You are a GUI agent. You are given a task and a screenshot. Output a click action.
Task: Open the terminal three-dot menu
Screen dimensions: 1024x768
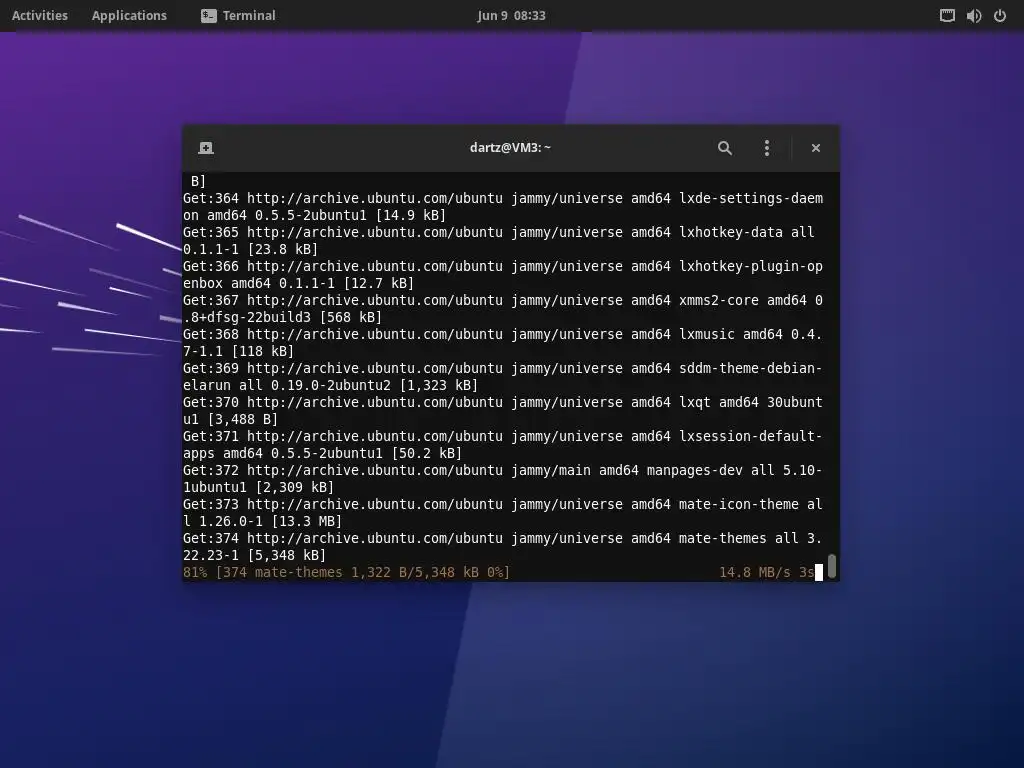(x=767, y=148)
